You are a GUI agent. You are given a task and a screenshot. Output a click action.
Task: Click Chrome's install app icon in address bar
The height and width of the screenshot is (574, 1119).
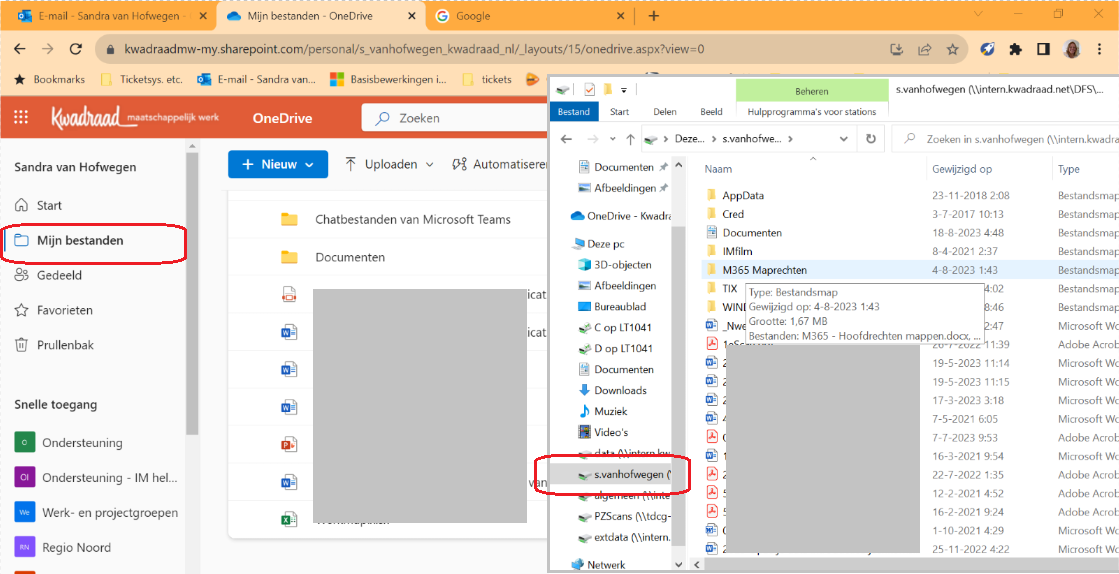897,49
